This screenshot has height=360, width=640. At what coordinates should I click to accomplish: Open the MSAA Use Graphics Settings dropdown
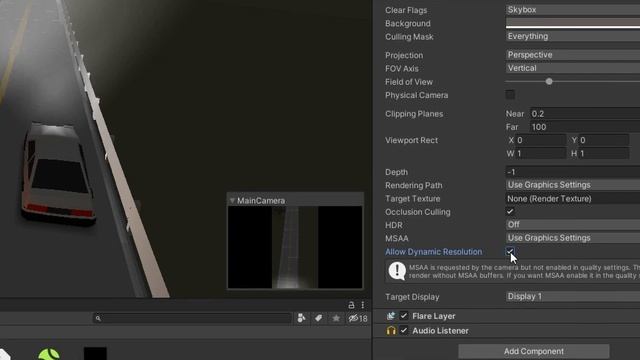coord(573,238)
